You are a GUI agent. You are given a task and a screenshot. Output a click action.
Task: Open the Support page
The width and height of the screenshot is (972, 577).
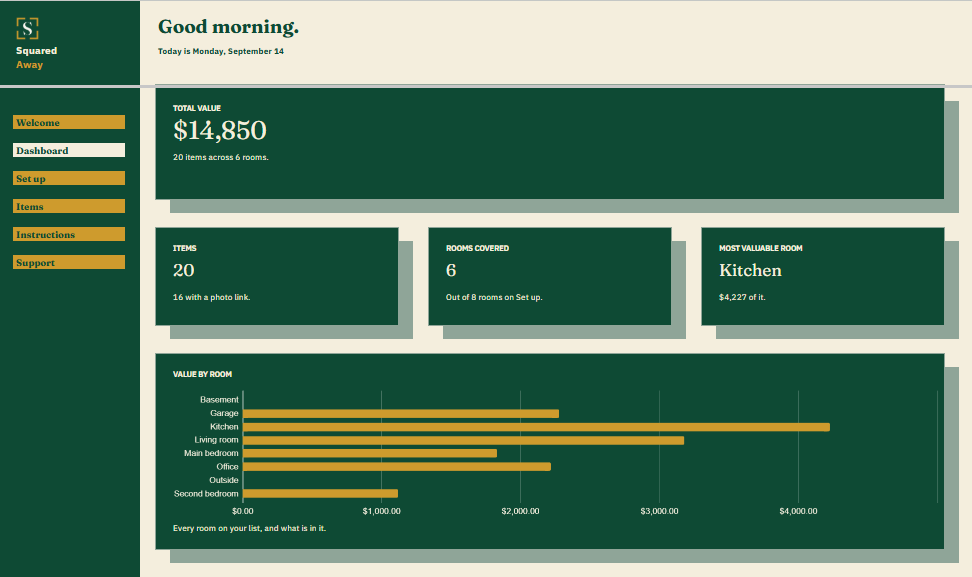coord(69,262)
